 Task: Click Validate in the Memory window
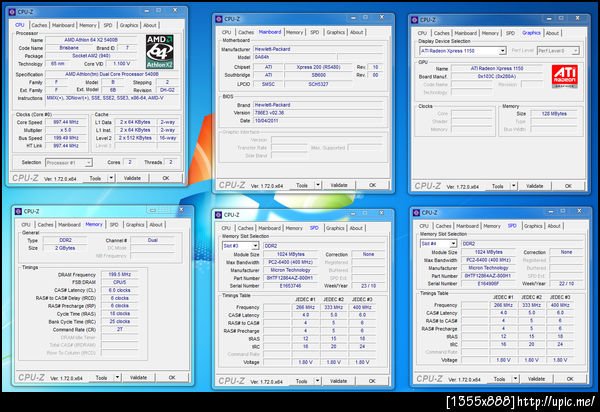click(x=138, y=378)
